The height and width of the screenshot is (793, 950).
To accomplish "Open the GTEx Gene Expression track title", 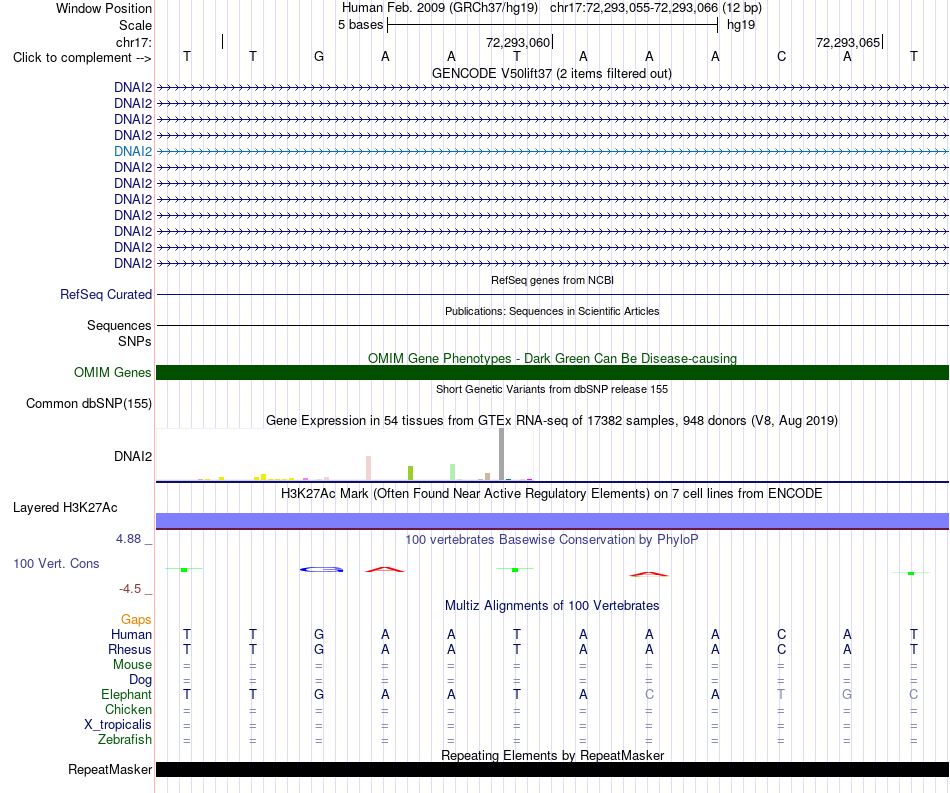I will 552,420.
